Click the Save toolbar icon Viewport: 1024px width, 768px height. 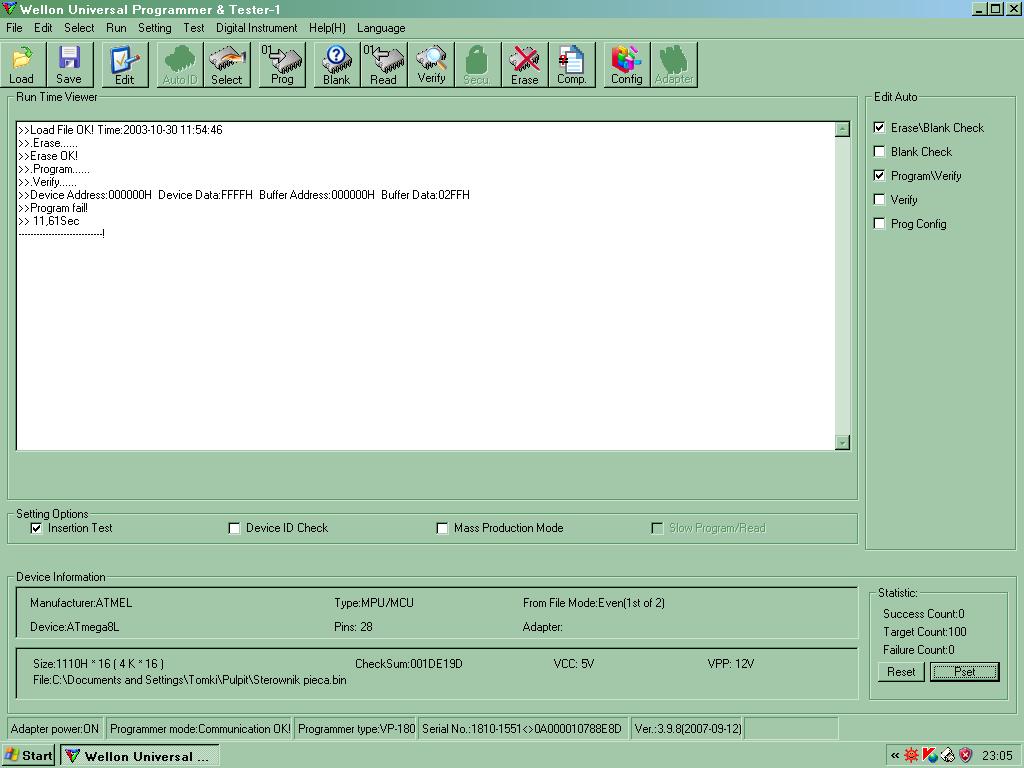coord(69,64)
